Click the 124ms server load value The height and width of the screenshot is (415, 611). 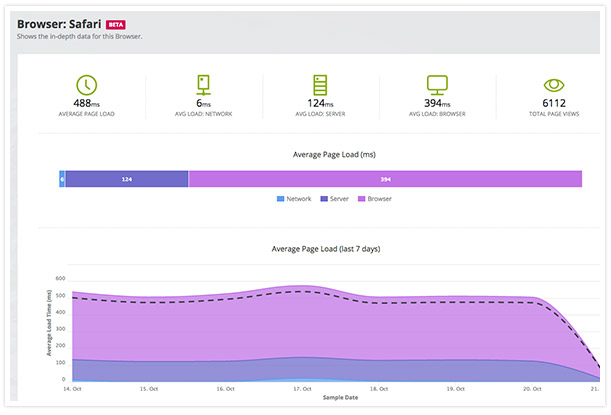click(320, 103)
